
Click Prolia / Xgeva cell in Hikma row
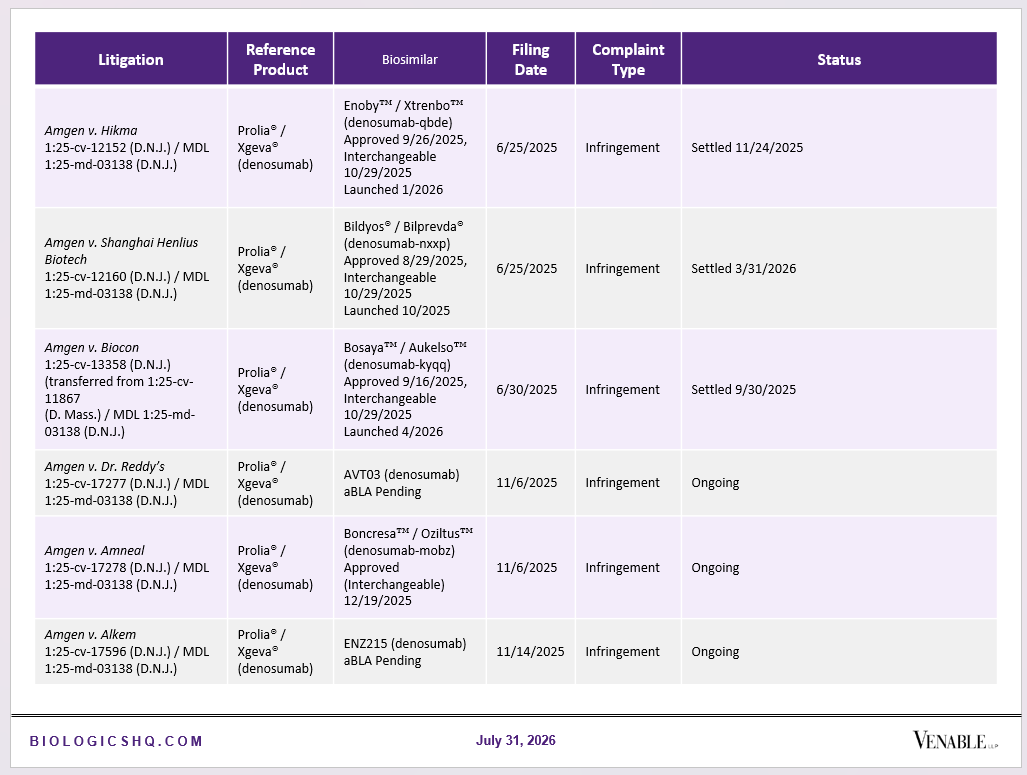pos(280,147)
